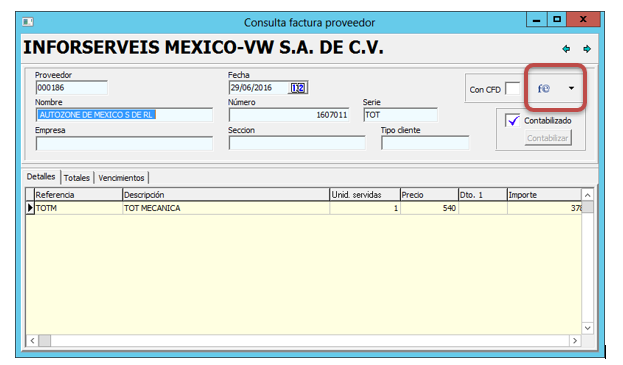
Task: Click the Referencia column header
Action: pyautogui.click(x=78, y=195)
